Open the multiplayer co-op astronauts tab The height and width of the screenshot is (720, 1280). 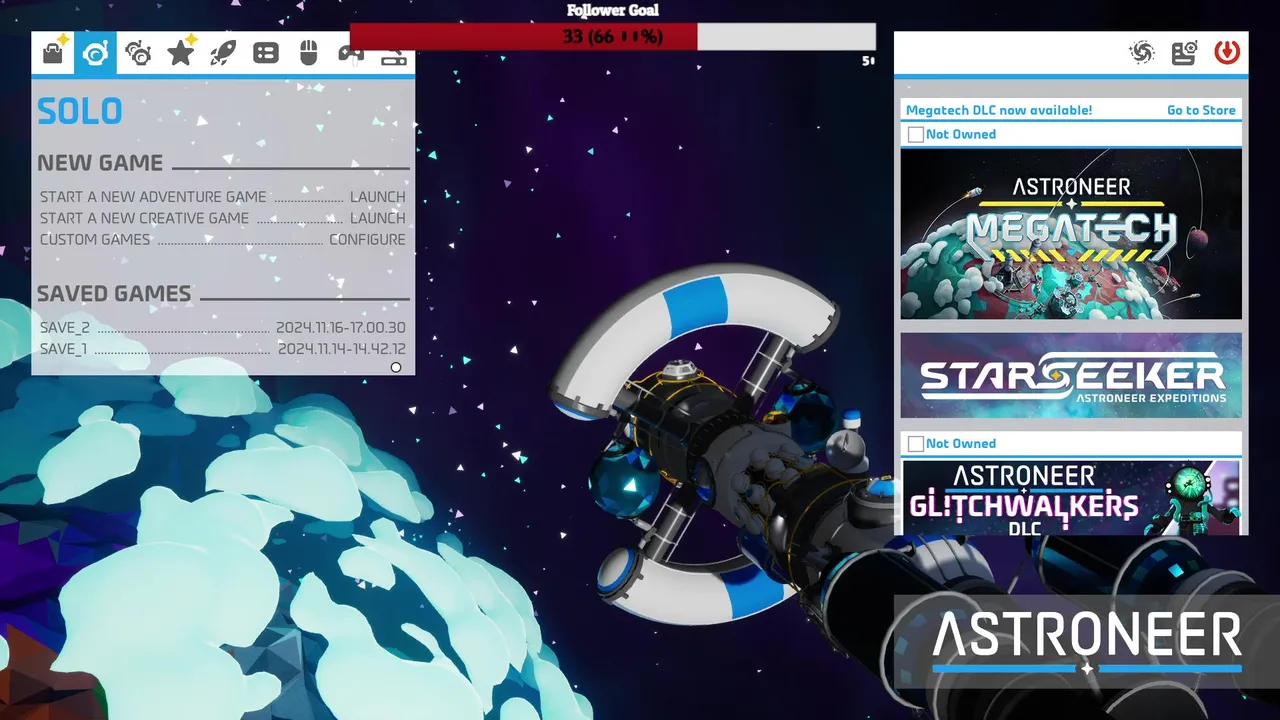(x=138, y=53)
